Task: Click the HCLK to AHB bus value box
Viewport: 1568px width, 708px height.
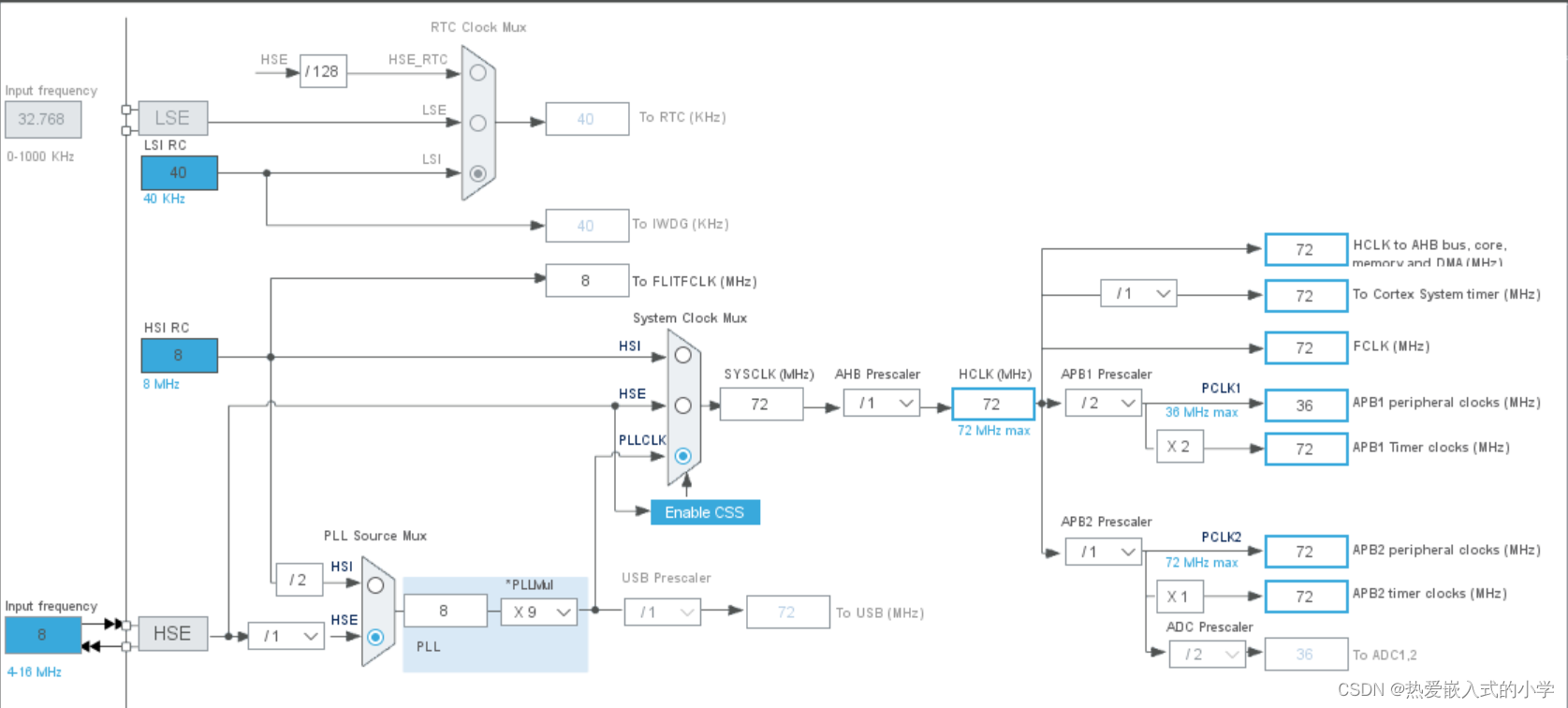Action: tap(1306, 250)
